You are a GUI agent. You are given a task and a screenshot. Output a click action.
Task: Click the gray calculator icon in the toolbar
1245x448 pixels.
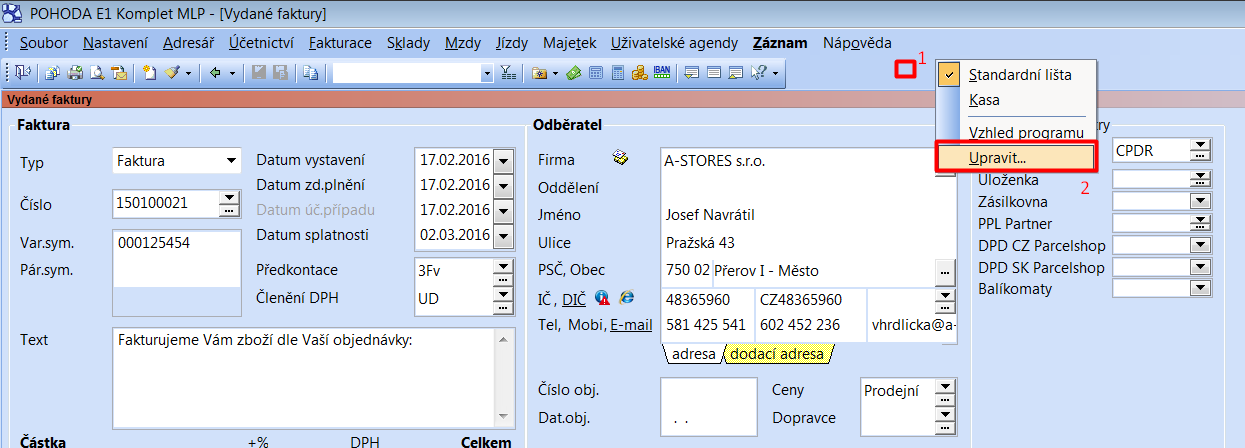(618, 72)
